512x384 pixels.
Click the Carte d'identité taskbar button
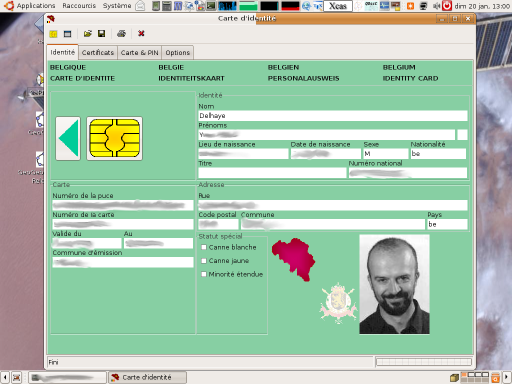pyautogui.click(x=147, y=377)
